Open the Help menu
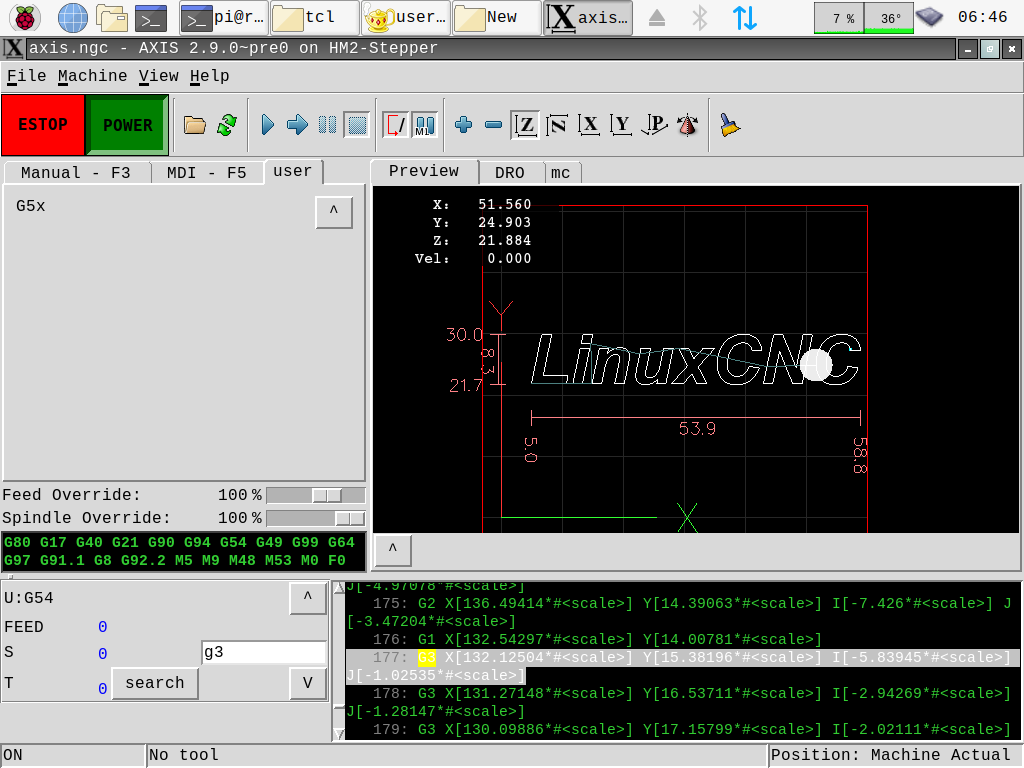Screen dimensions: 1024x768 pyautogui.click(x=210, y=76)
